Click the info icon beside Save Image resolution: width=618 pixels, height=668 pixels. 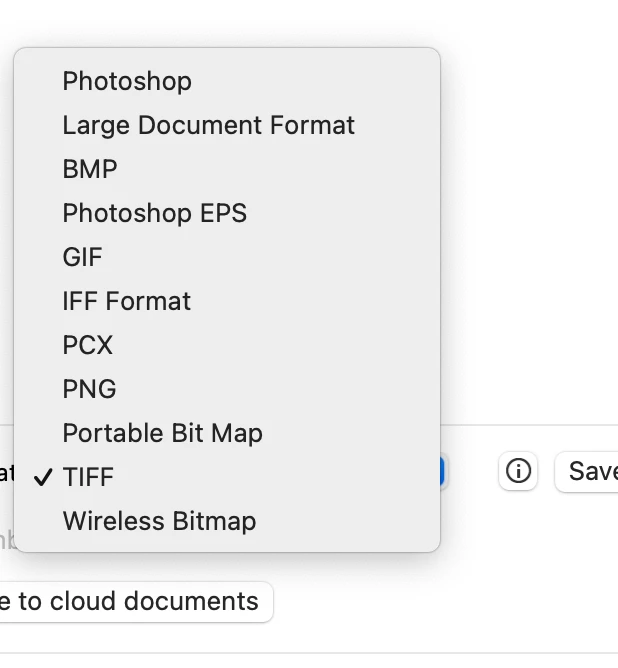click(x=518, y=471)
